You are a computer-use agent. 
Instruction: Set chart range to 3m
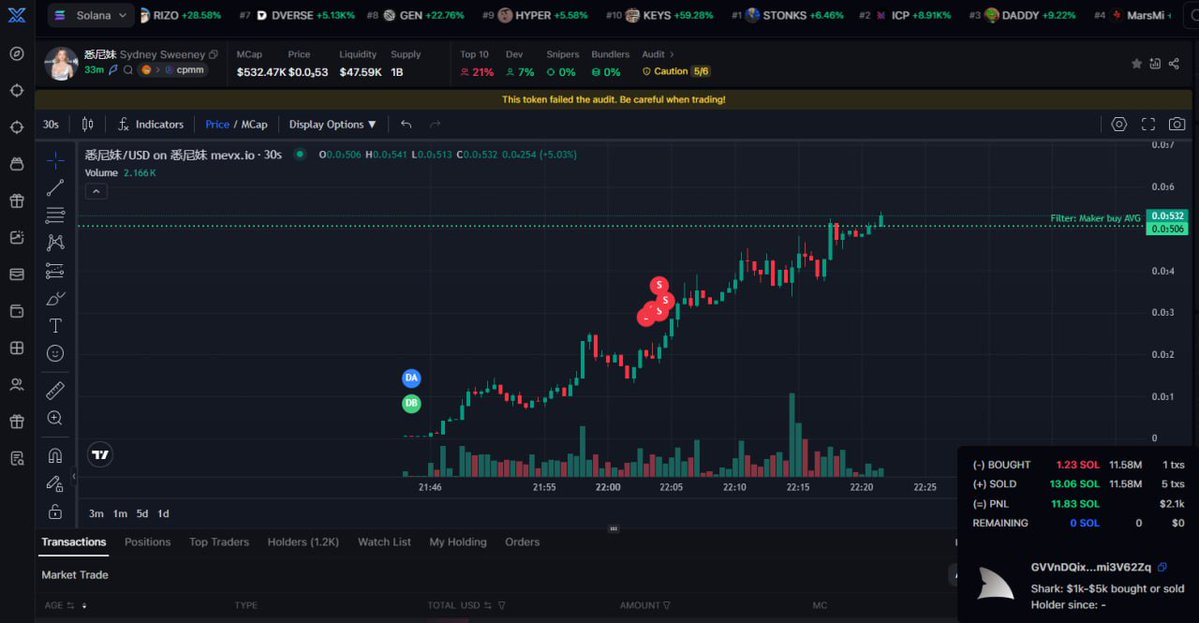point(96,514)
